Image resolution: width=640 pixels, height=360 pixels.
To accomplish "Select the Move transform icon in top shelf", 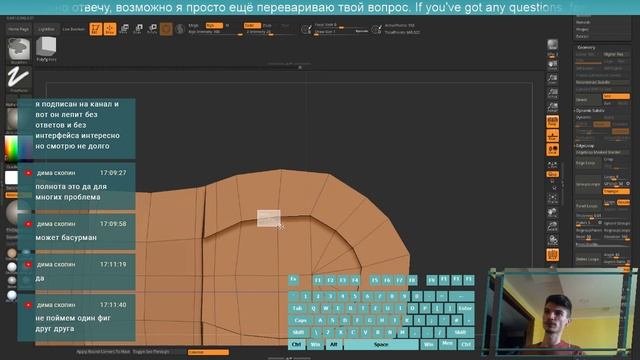I will click(124, 29).
